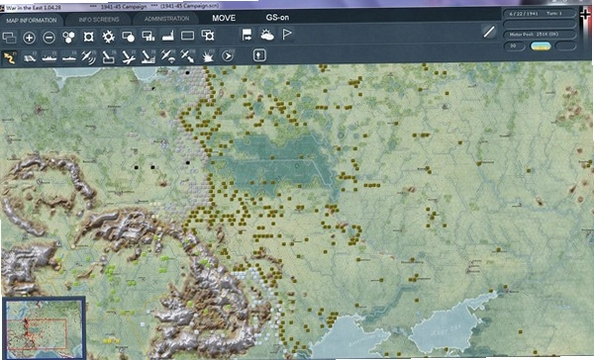Zoom in the map with plus icon
Viewport: 594px width, 360px height.
(x=29, y=38)
